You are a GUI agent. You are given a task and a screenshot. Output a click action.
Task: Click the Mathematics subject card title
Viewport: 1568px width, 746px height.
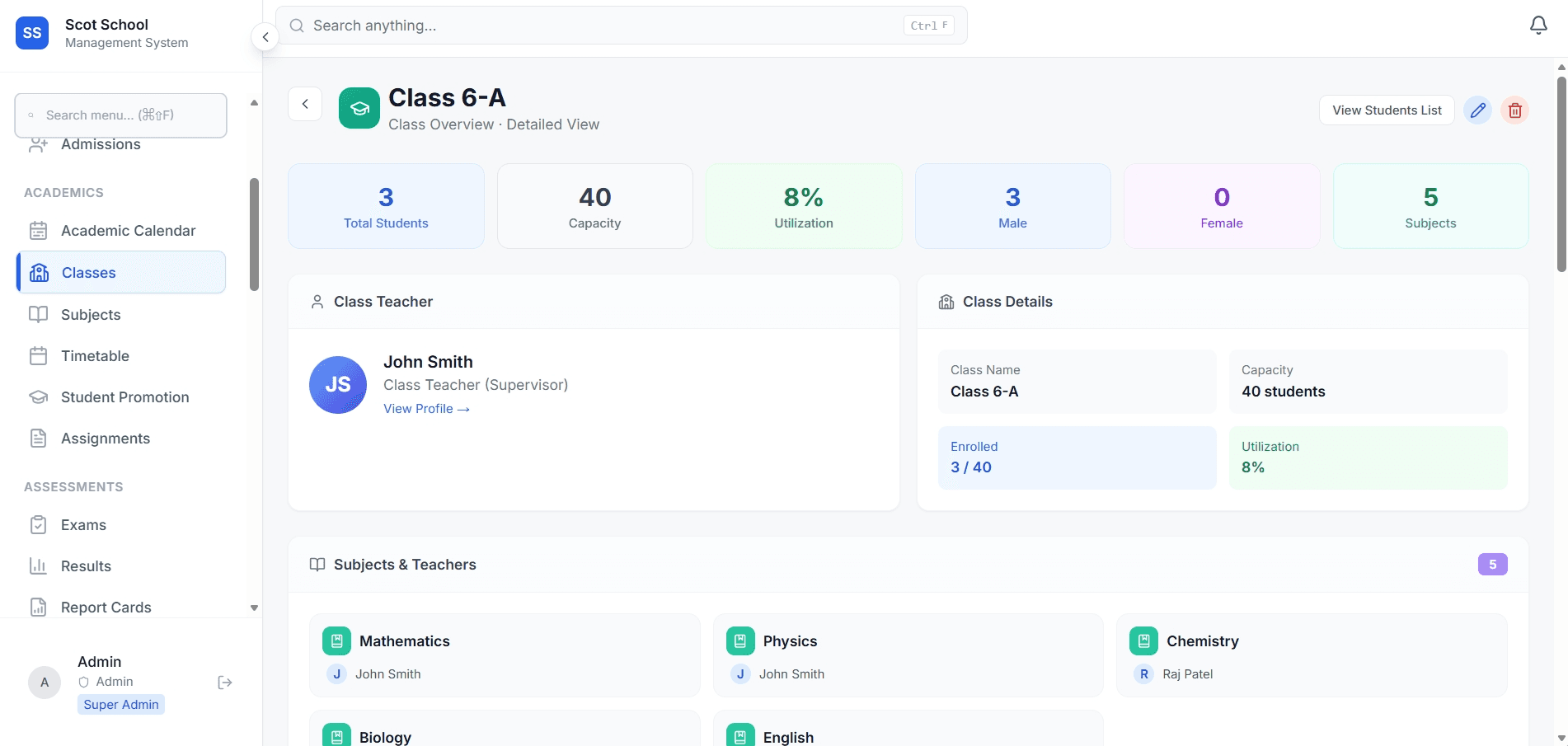[405, 641]
